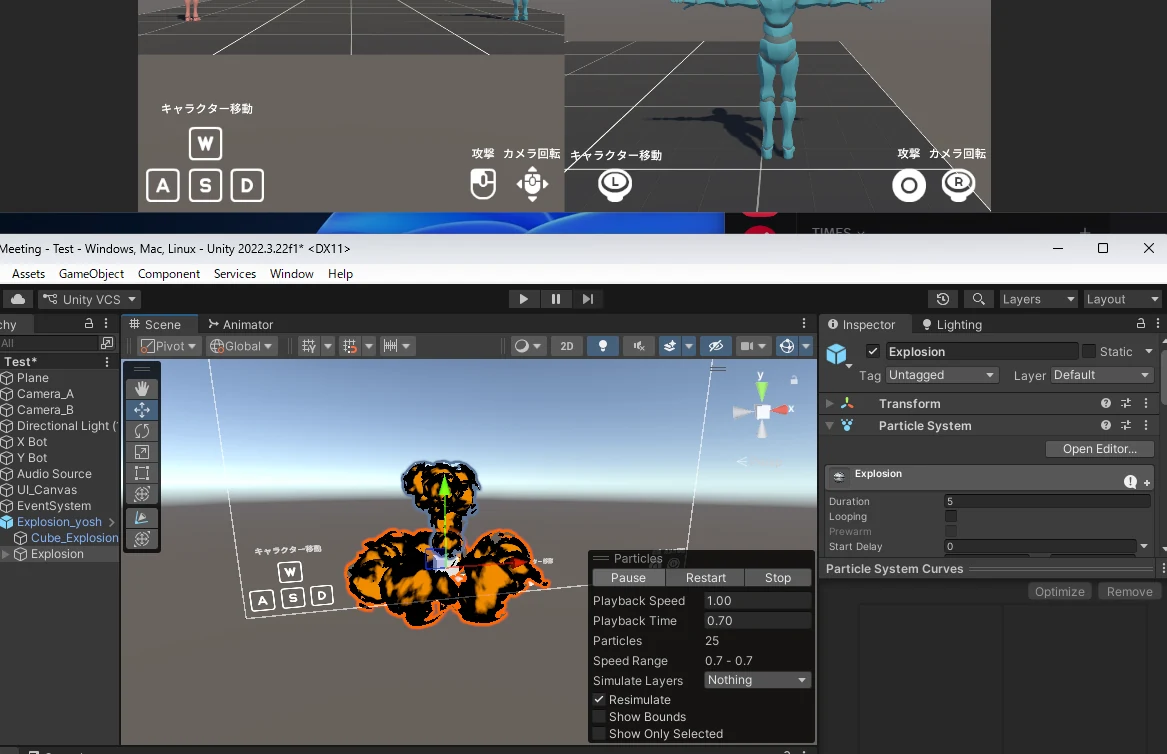1167x754 pixels.
Task: Toggle scene visibility eye button
Action: [716, 346]
